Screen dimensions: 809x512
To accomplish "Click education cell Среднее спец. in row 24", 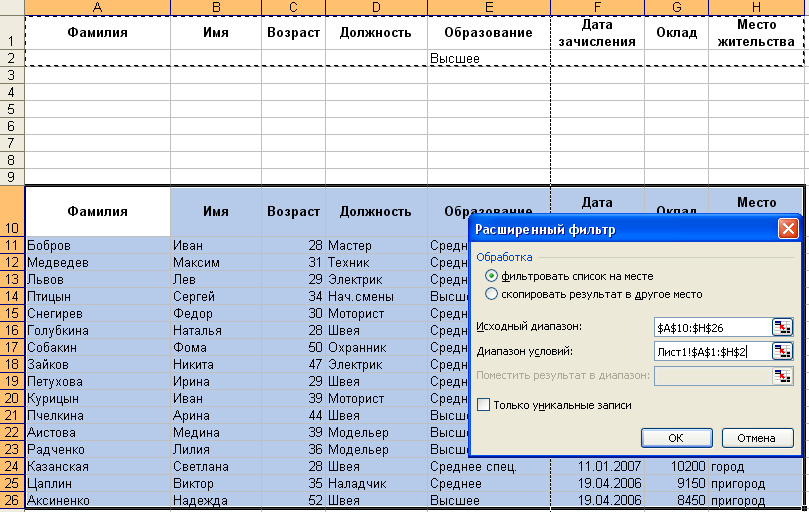I will [x=489, y=466].
